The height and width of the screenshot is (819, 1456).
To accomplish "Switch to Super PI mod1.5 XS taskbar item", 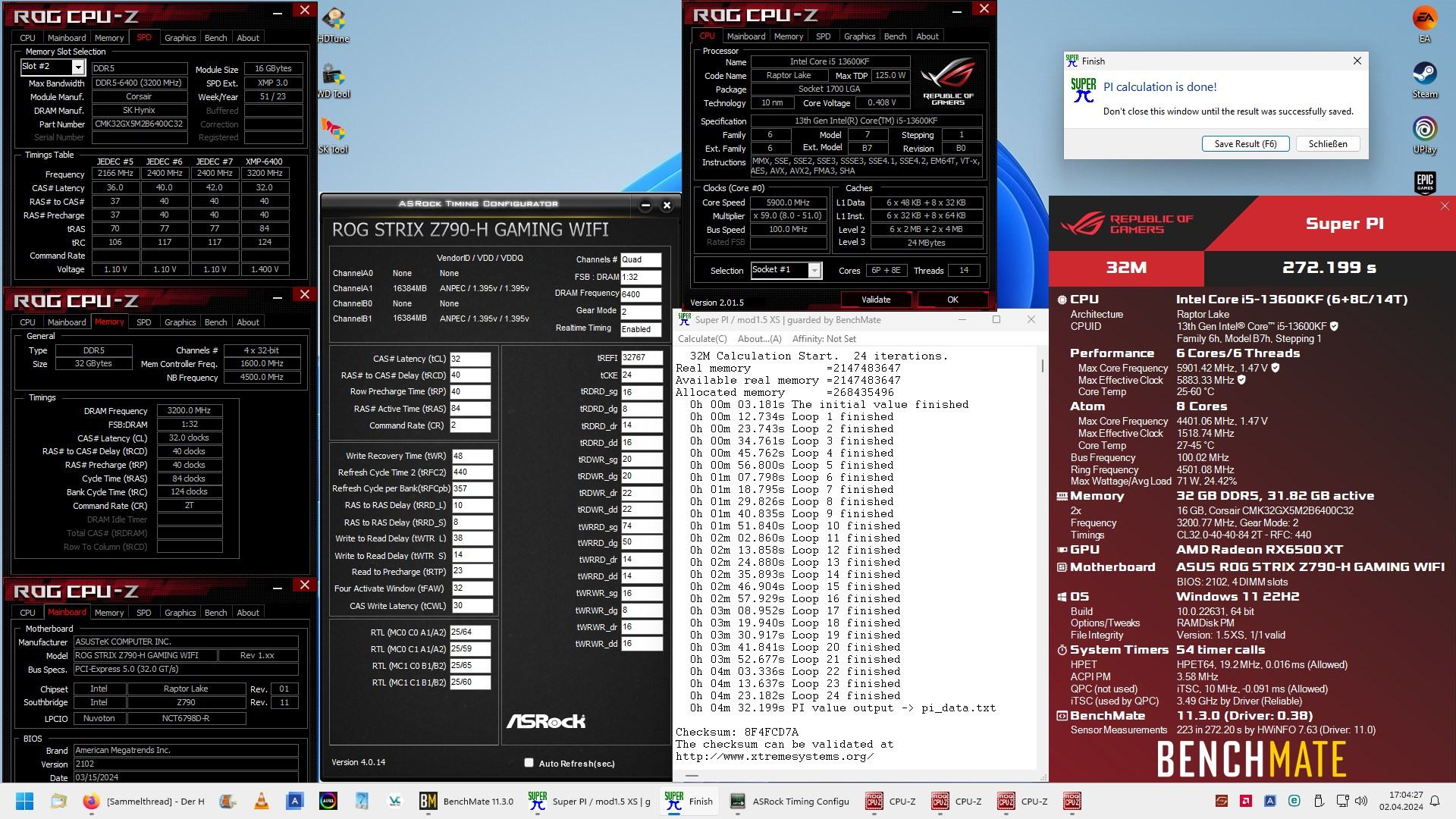I will coord(589,801).
